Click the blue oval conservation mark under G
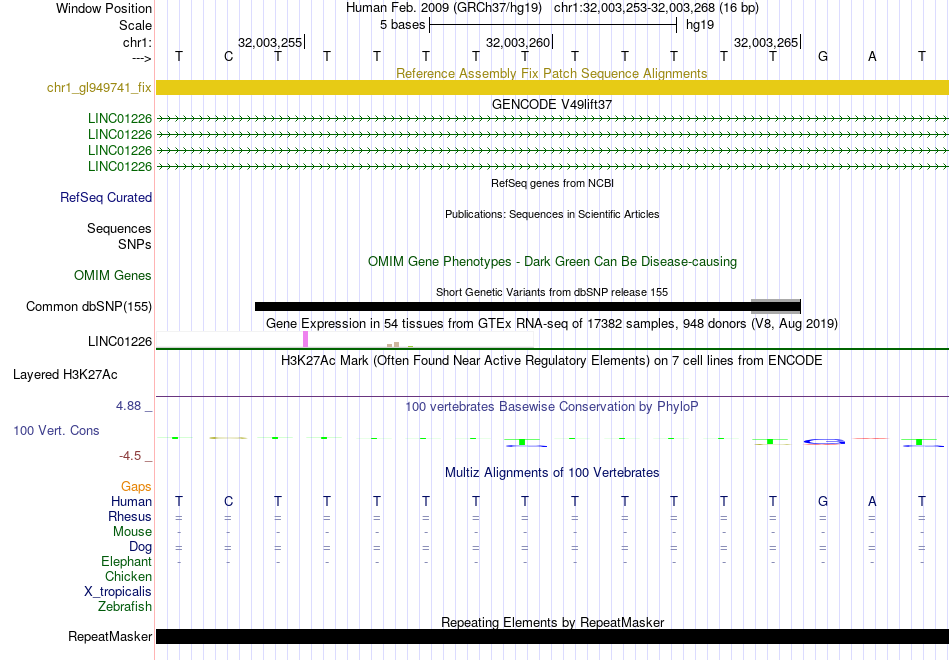This screenshot has height=660, width=950. point(824,442)
